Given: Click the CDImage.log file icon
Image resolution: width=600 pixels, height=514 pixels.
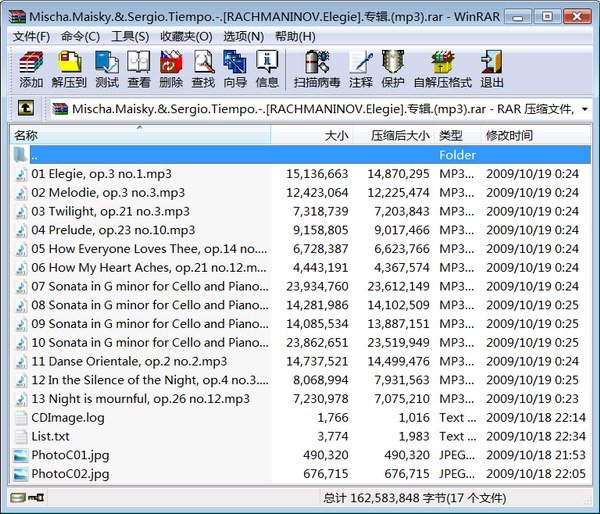Looking at the screenshot, I should click(21, 417).
